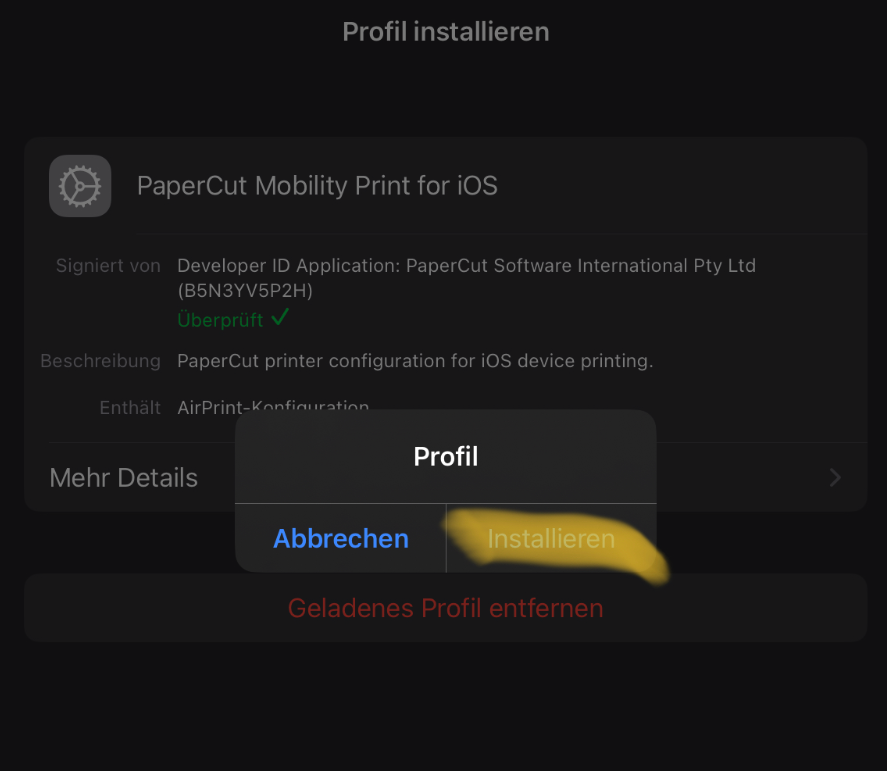The width and height of the screenshot is (887, 771).
Task: Click the green Überprüft status text
Action: pyautogui.click(x=220, y=320)
